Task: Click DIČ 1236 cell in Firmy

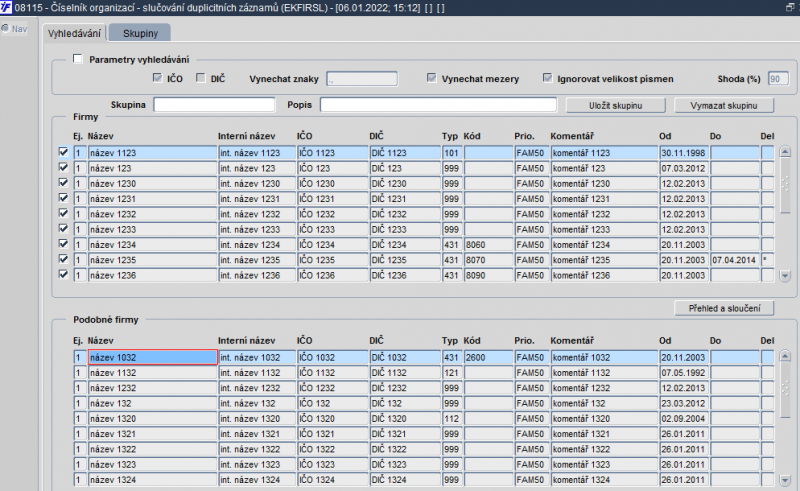Action: 405,275
